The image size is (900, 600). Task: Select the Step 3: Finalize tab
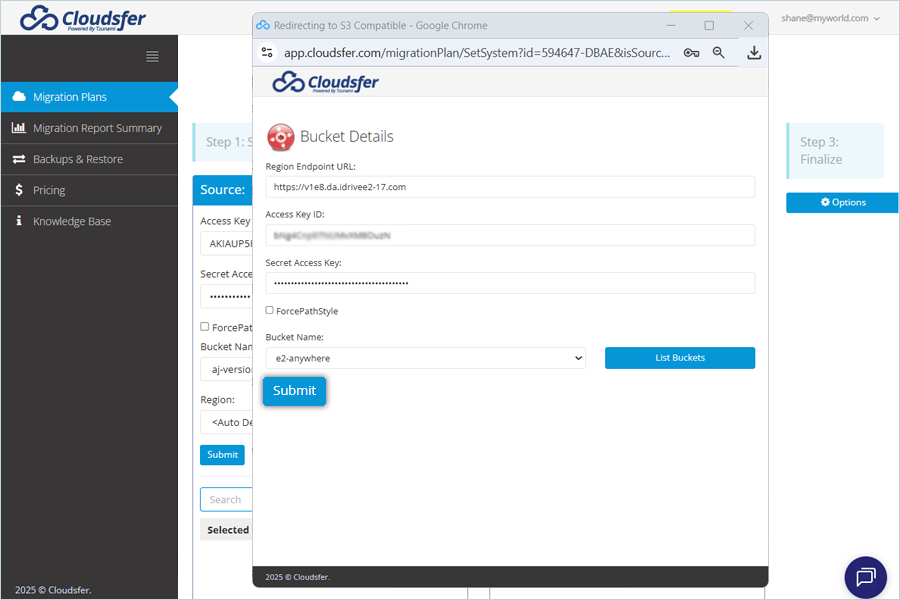(x=835, y=150)
